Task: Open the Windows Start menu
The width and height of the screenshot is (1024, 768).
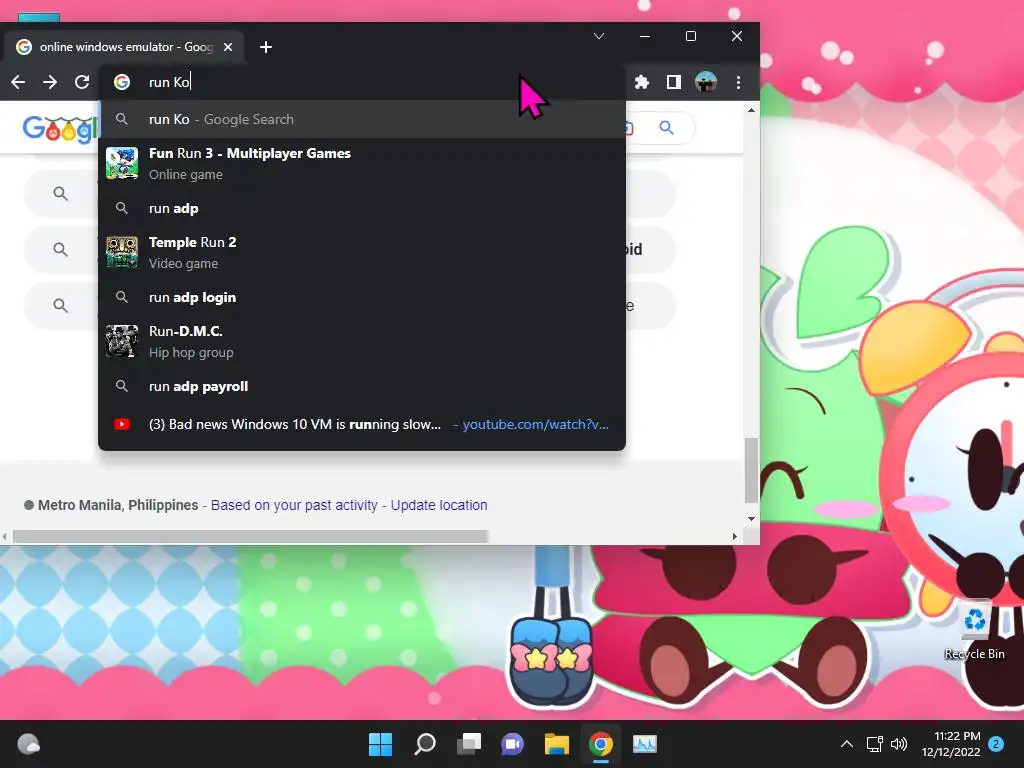Action: click(x=380, y=744)
